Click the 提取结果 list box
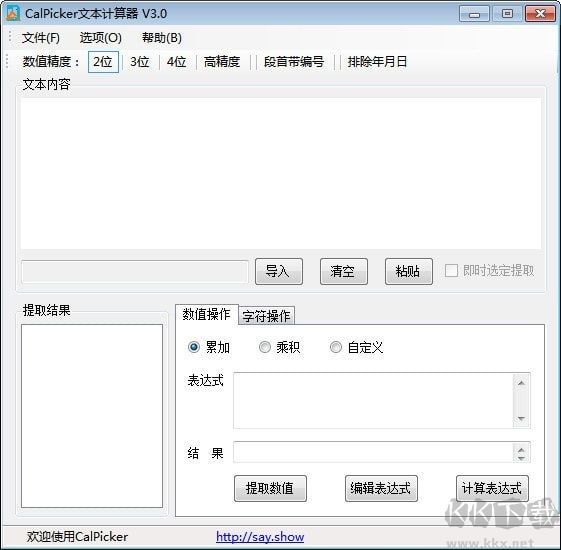Viewport: 561px width, 550px height. coord(92,416)
